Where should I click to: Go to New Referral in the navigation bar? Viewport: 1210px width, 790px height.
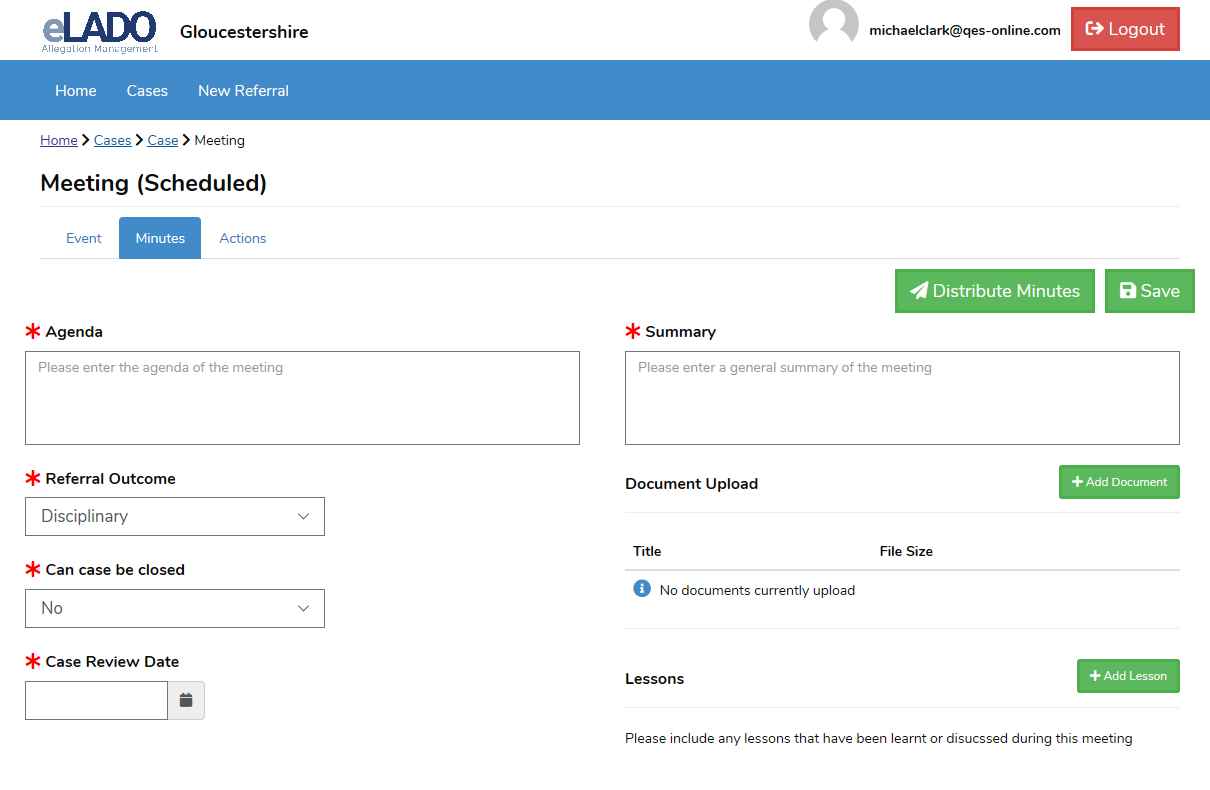(x=243, y=90)
